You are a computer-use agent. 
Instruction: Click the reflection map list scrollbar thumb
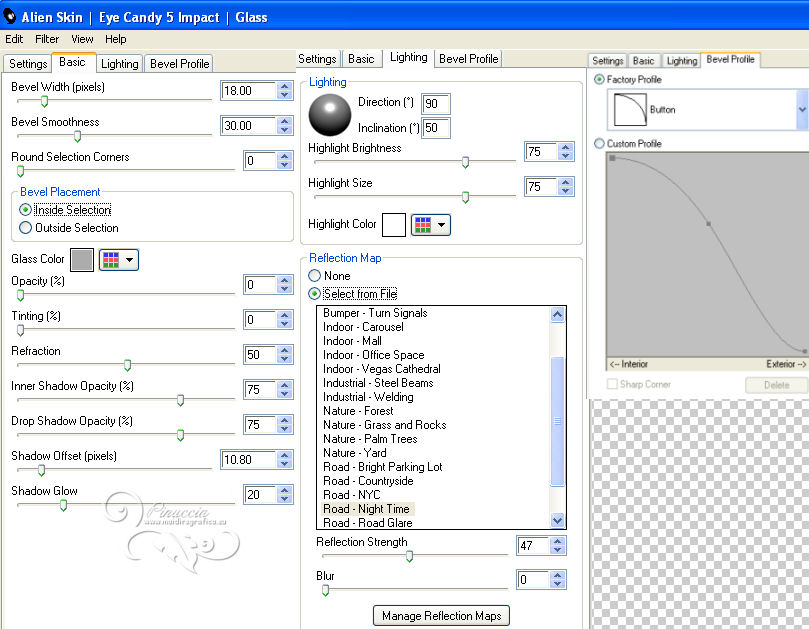pos(557,421)
